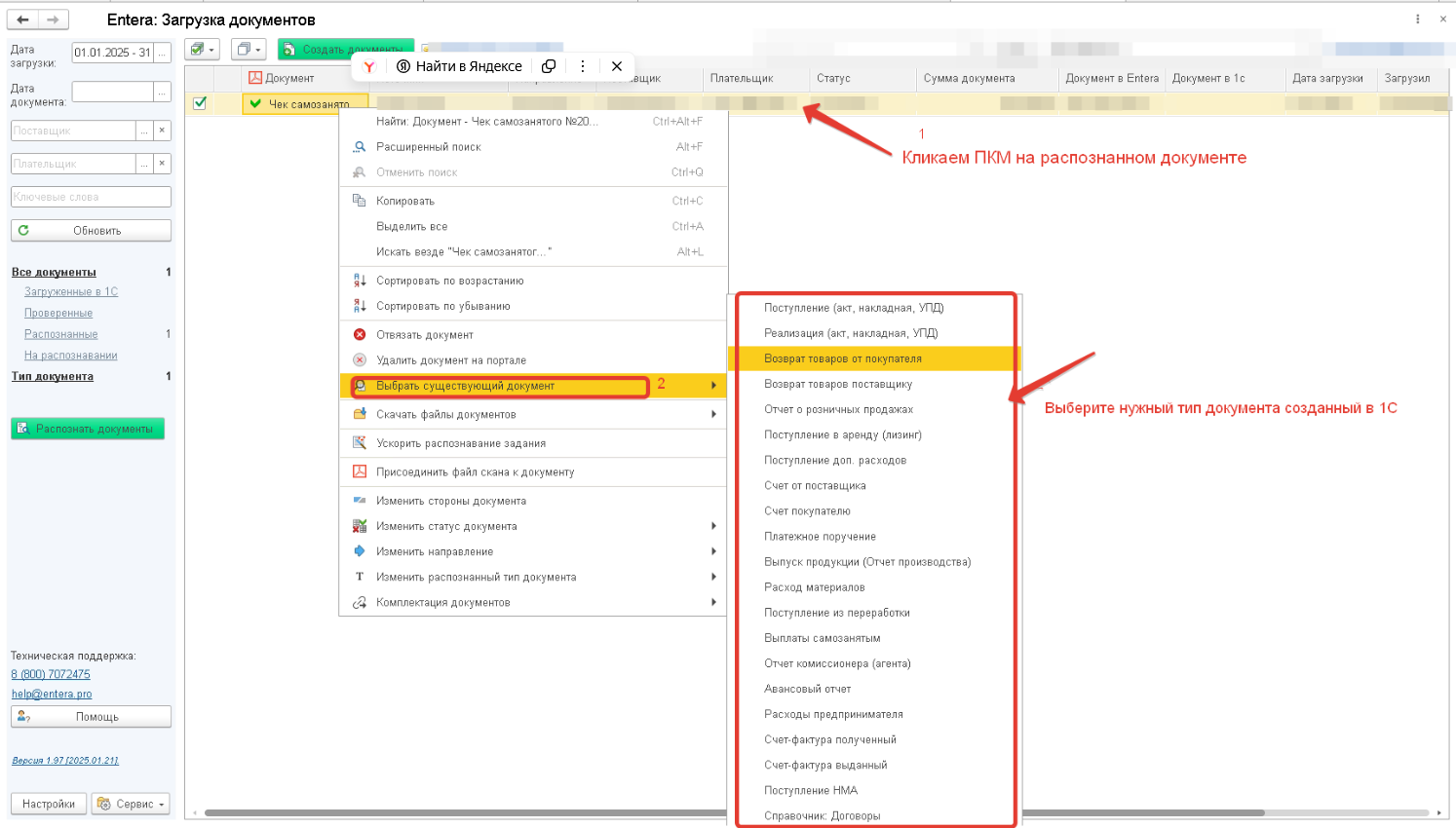Open three-dot menu in Yandex popup
The image size is (1456, 828).
tap(583, 66)
